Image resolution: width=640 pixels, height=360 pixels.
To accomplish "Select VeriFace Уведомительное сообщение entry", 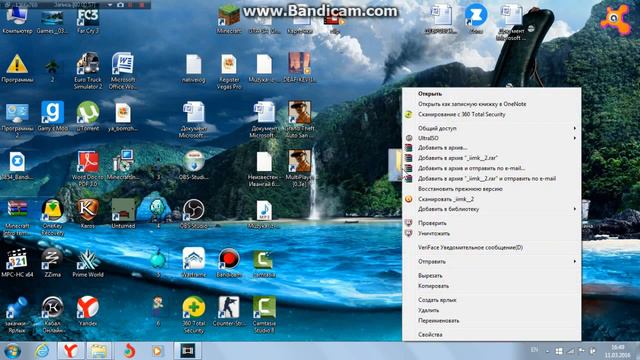I will point(491,247).
